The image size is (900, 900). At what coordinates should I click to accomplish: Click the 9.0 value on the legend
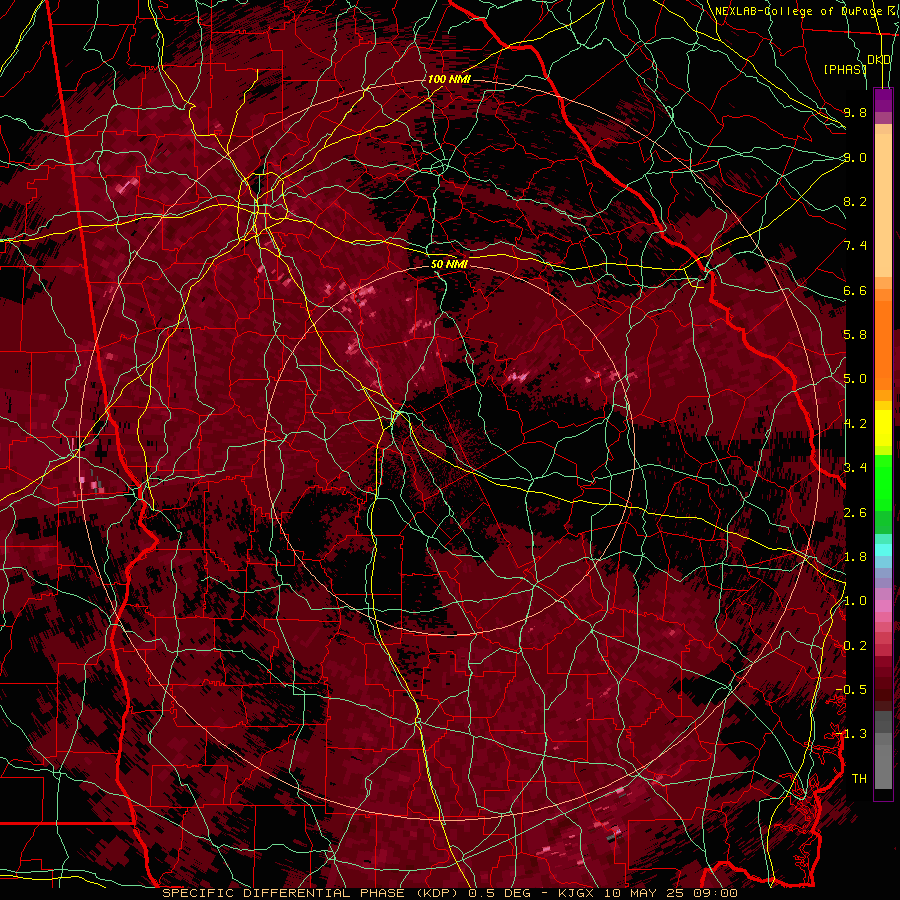point(855,157)
